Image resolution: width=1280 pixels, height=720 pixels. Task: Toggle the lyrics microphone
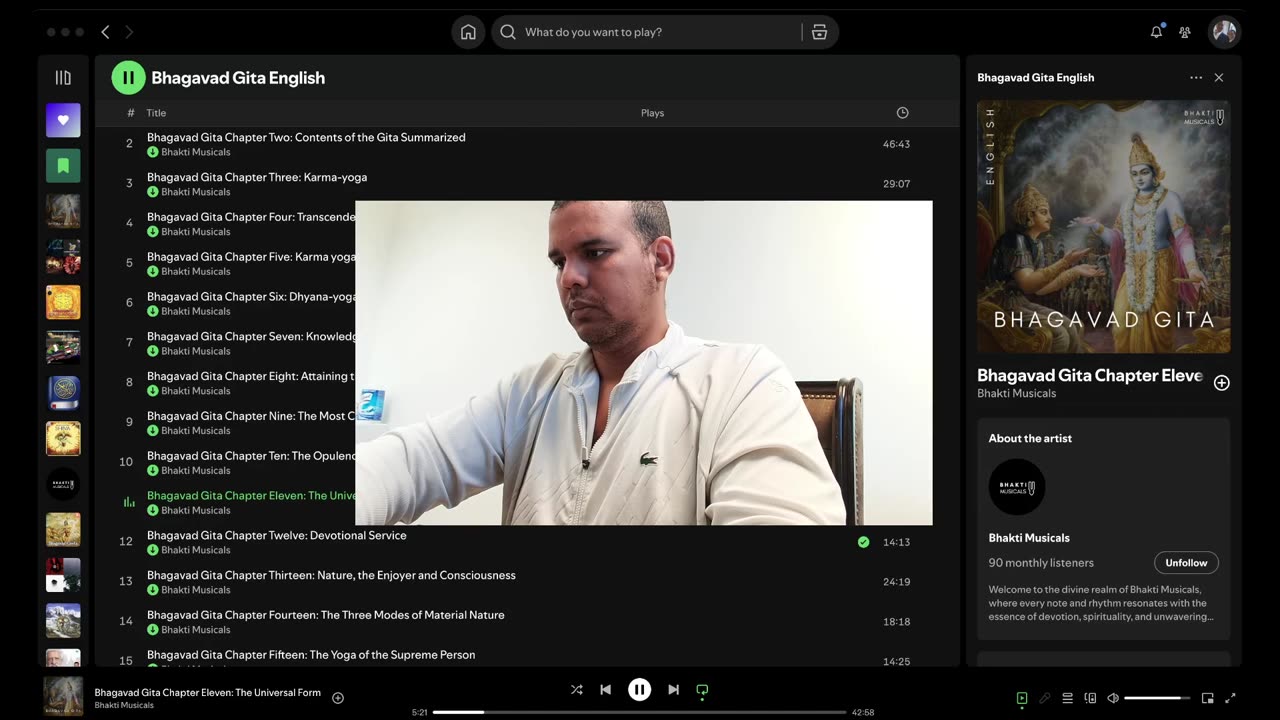pyautogui.click(x=1044, y=698)
